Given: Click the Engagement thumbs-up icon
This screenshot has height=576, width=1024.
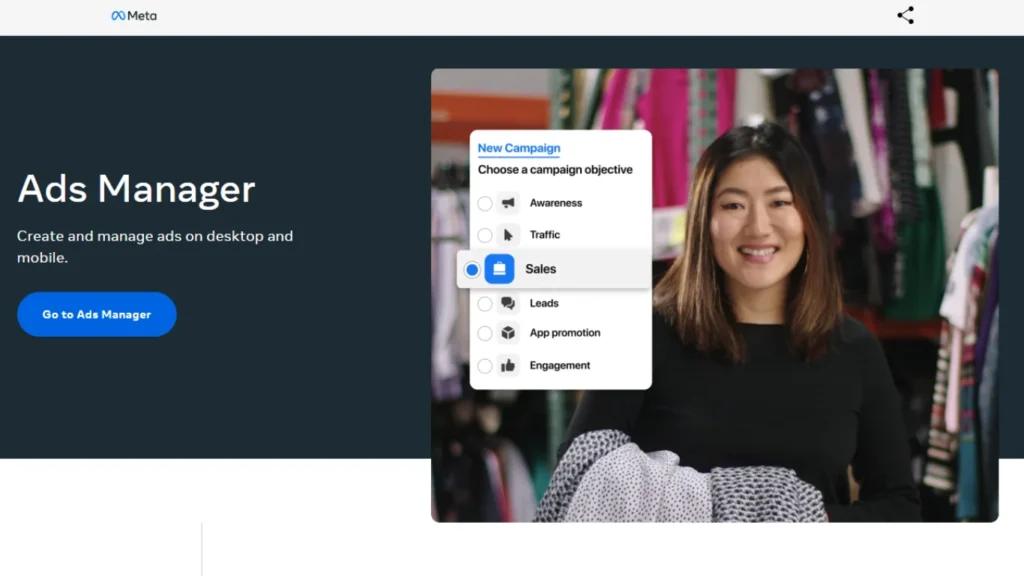Looking at the screenshot, I should pos(508,365).
